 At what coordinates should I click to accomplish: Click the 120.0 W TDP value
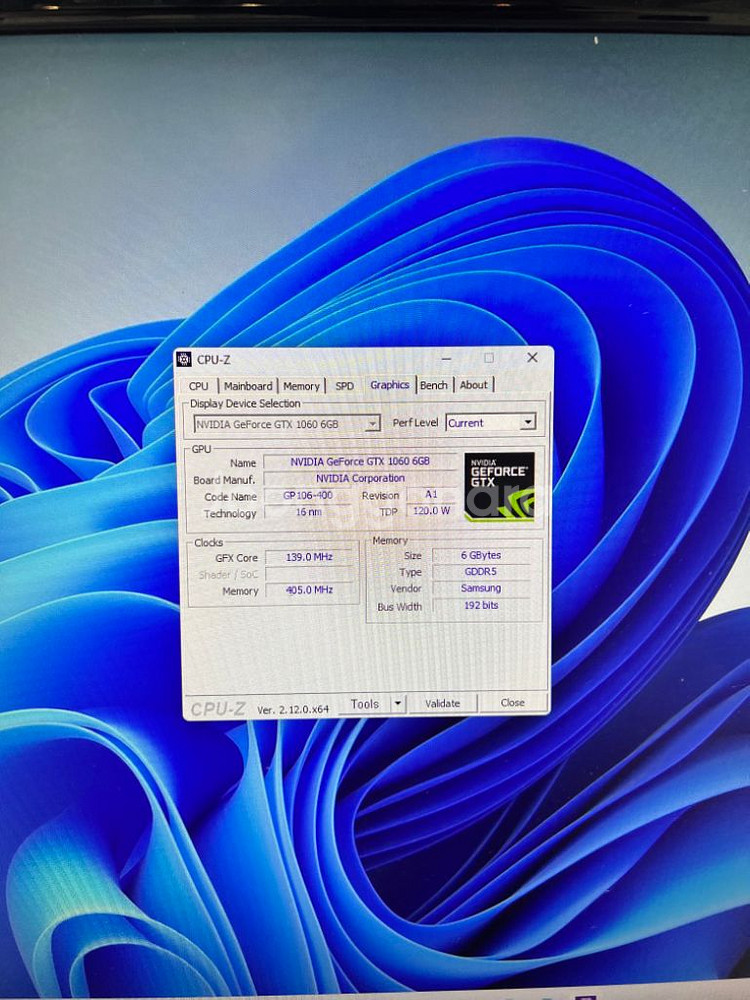point(431,511)
